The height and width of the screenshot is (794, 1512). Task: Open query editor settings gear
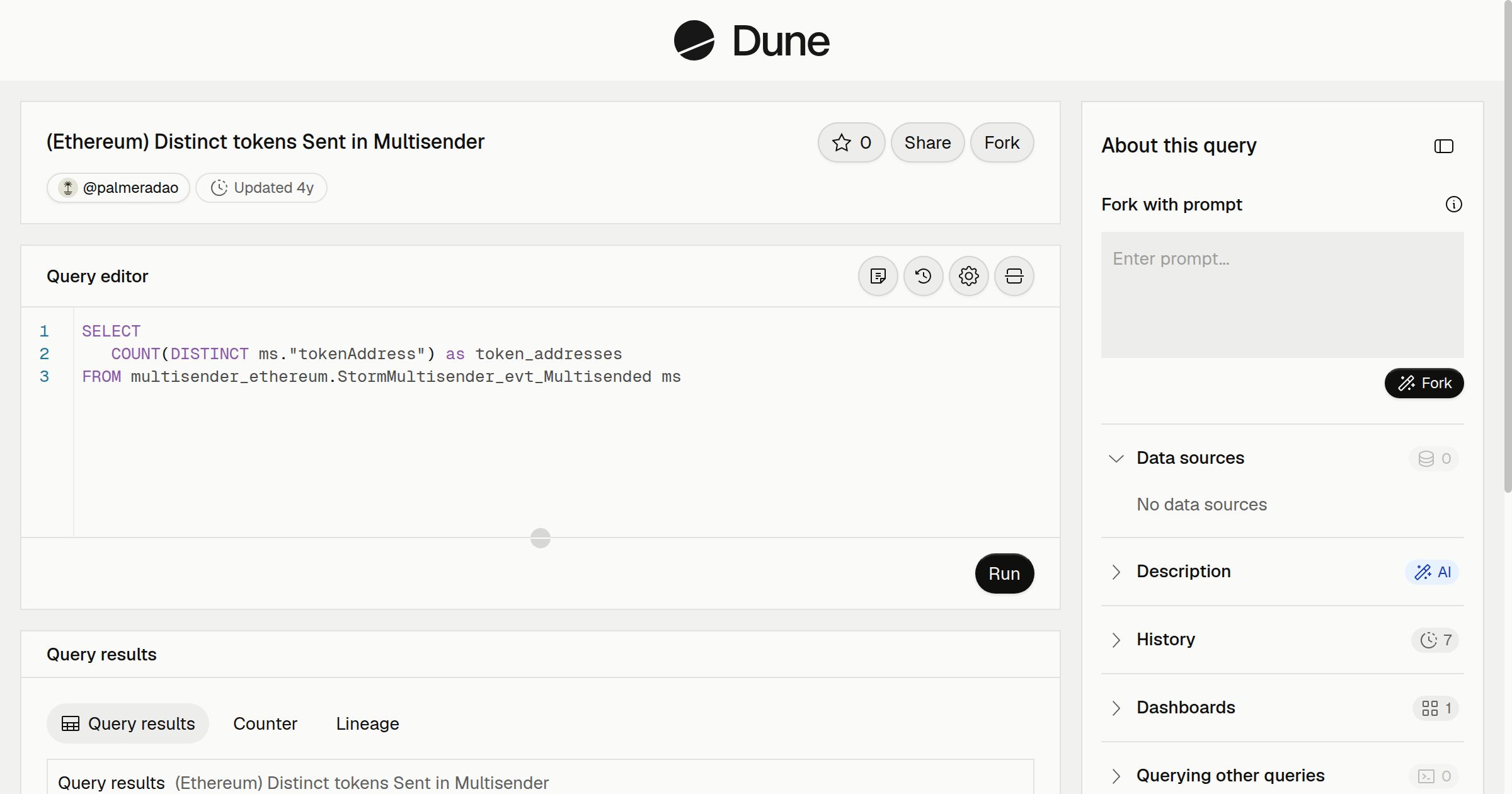pyautogui.click(x=969, y=276)
